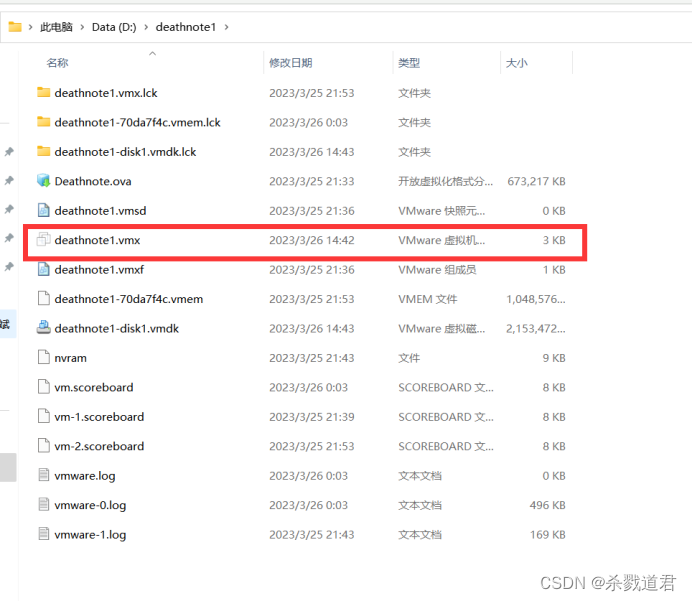This screenshot has width=692, height=601.
Task: Select the file named vm.scoreboard
Action: [x=94, y=387]
